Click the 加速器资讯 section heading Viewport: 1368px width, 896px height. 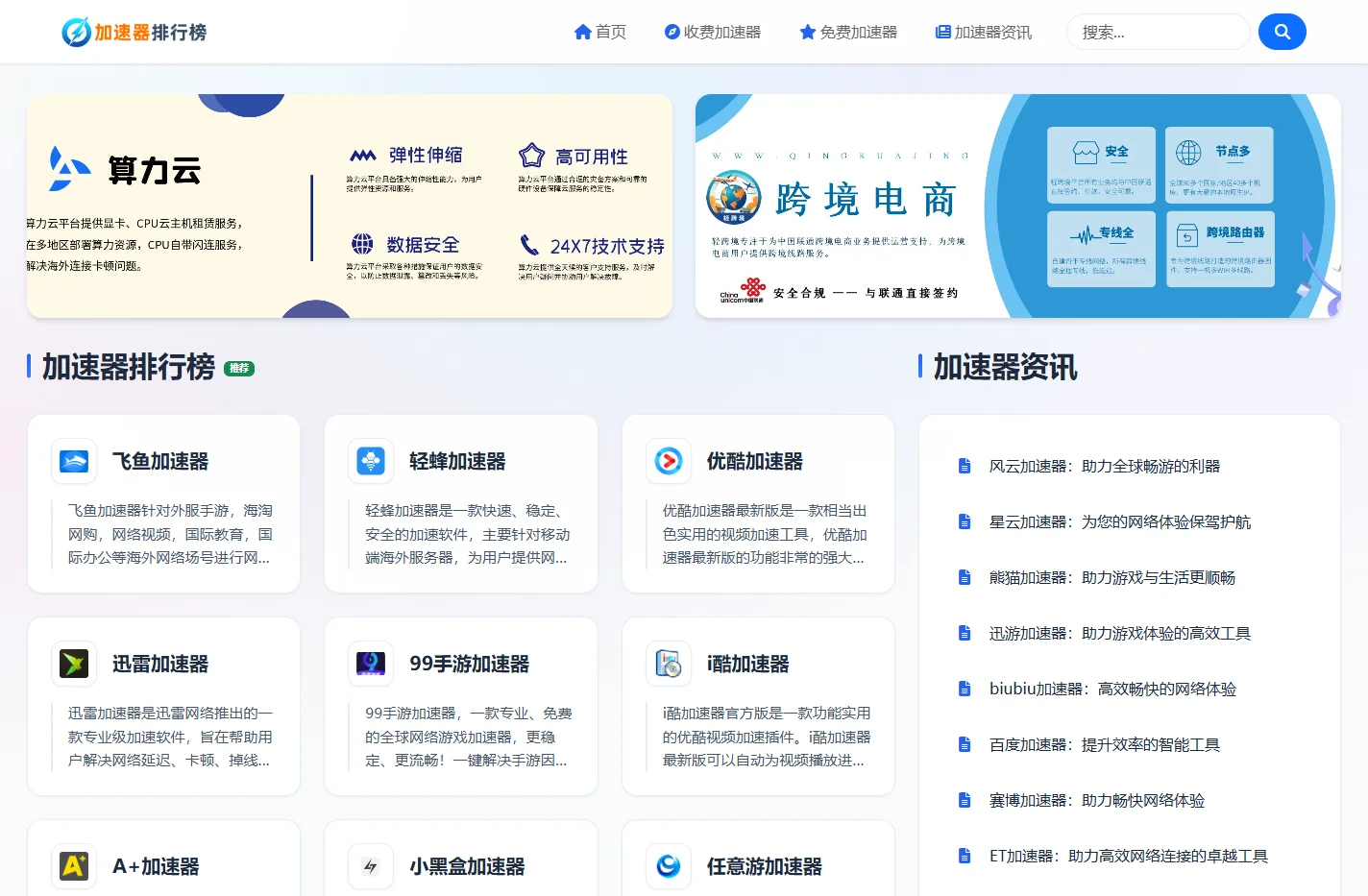point(1006,367)
